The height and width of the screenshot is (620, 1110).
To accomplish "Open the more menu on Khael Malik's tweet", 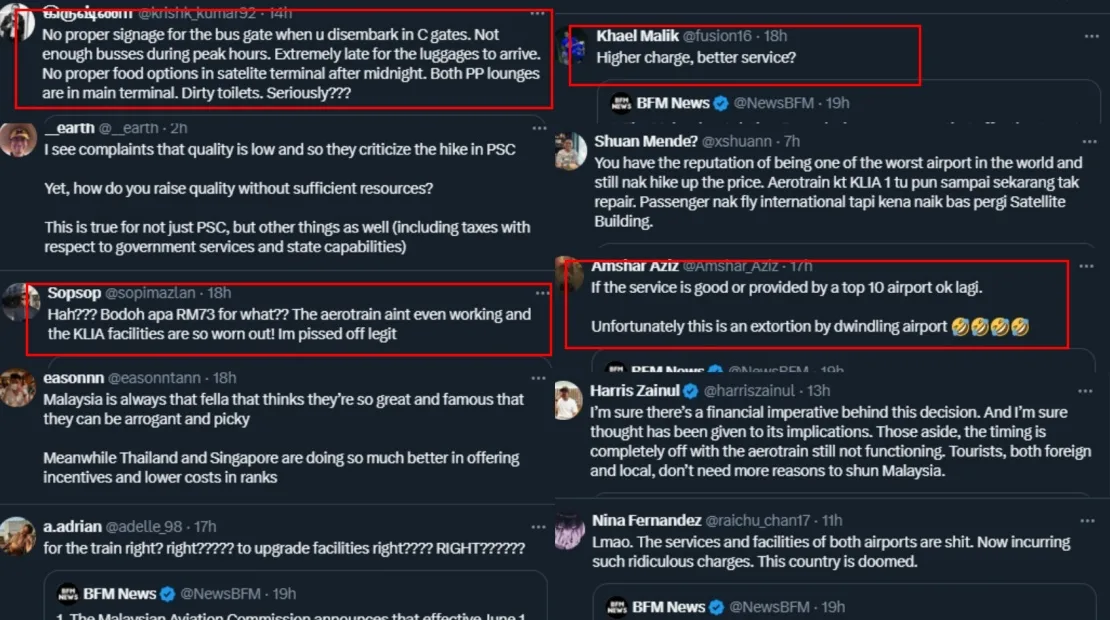I will point(1091,36).
